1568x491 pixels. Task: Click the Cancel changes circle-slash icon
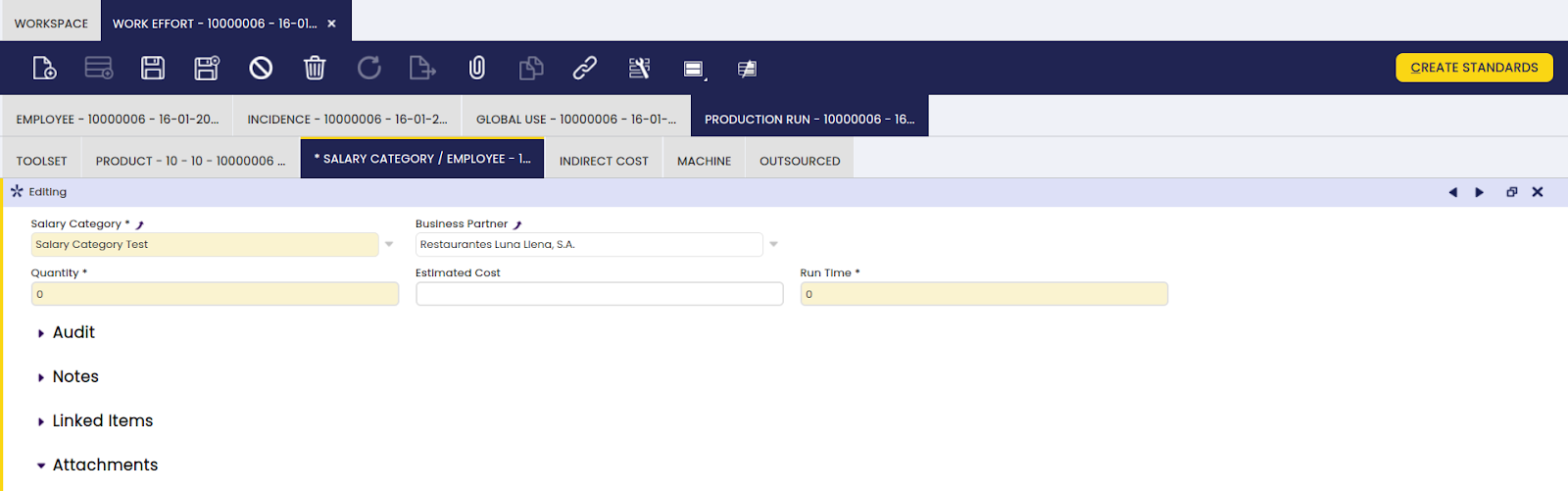[x=261, y=68]
